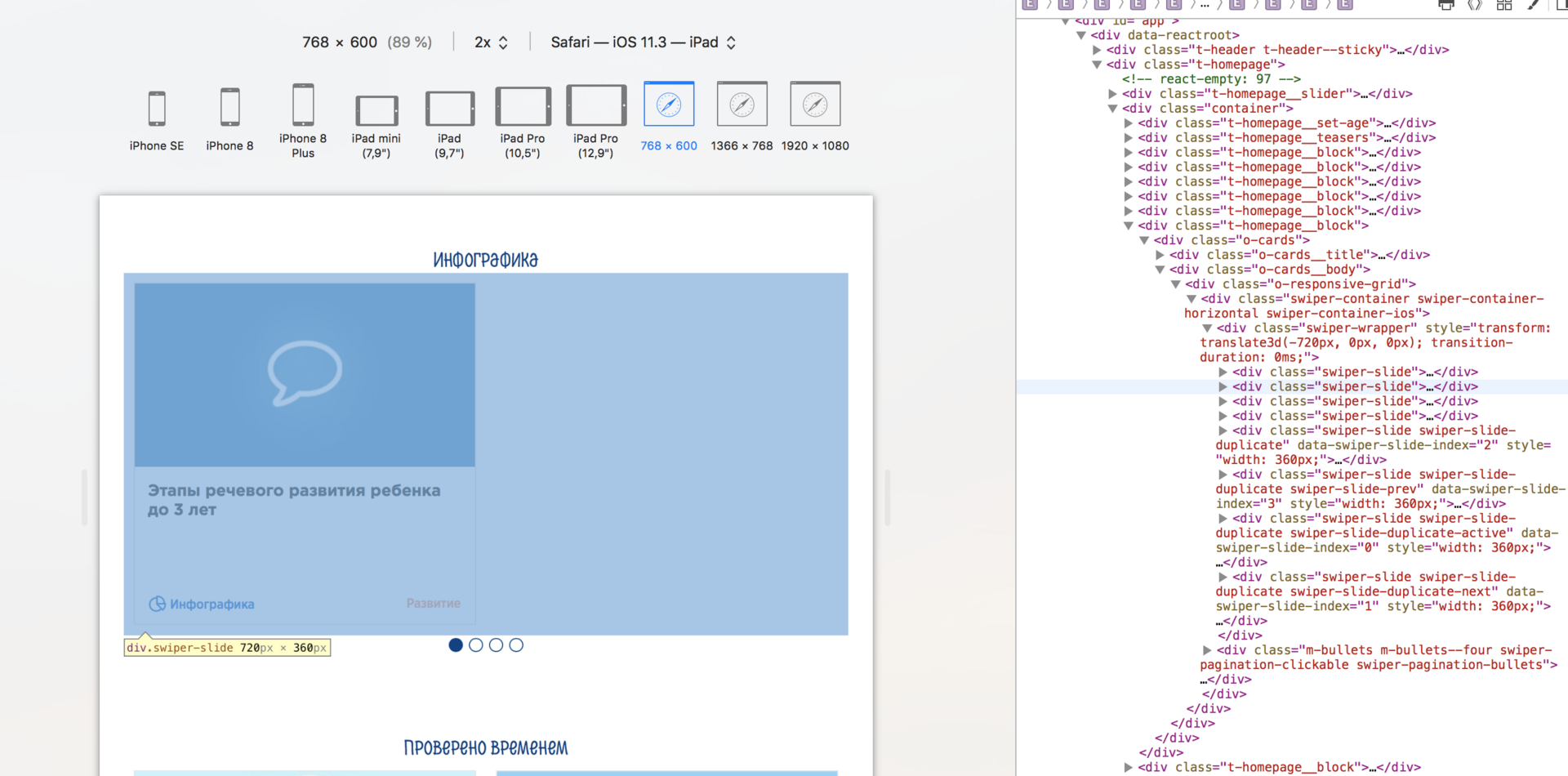This screenshot has height=776, width=1568.
Task: Click the speech bubble placeholder image on card
Action: (305, 374)
